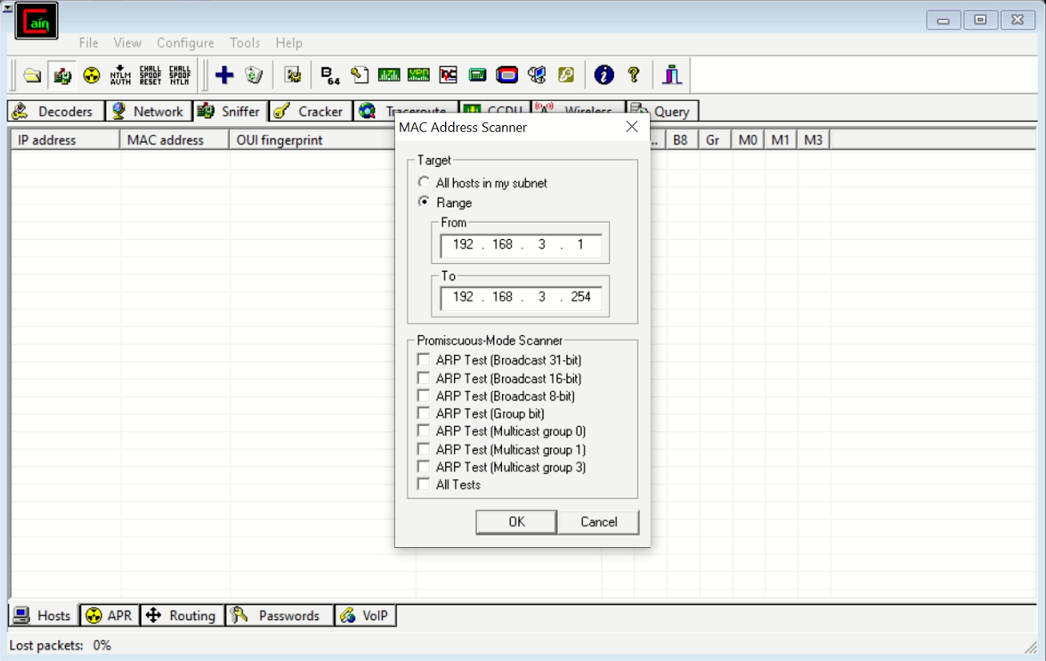This screenshot has height=661, width=1046.
Task: Click the B64 Base64 decoder icon
Action: pyautogui.click(x=330, y=75)
